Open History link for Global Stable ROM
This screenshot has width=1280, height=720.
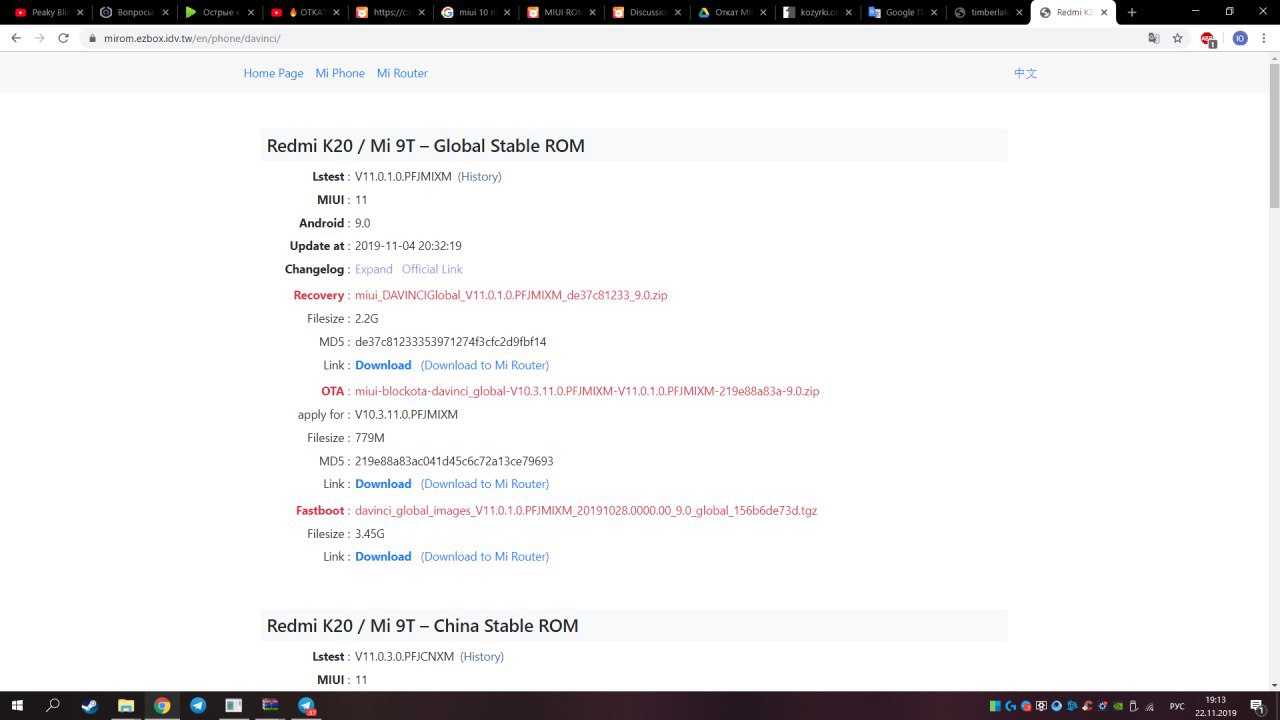[480, 176]
